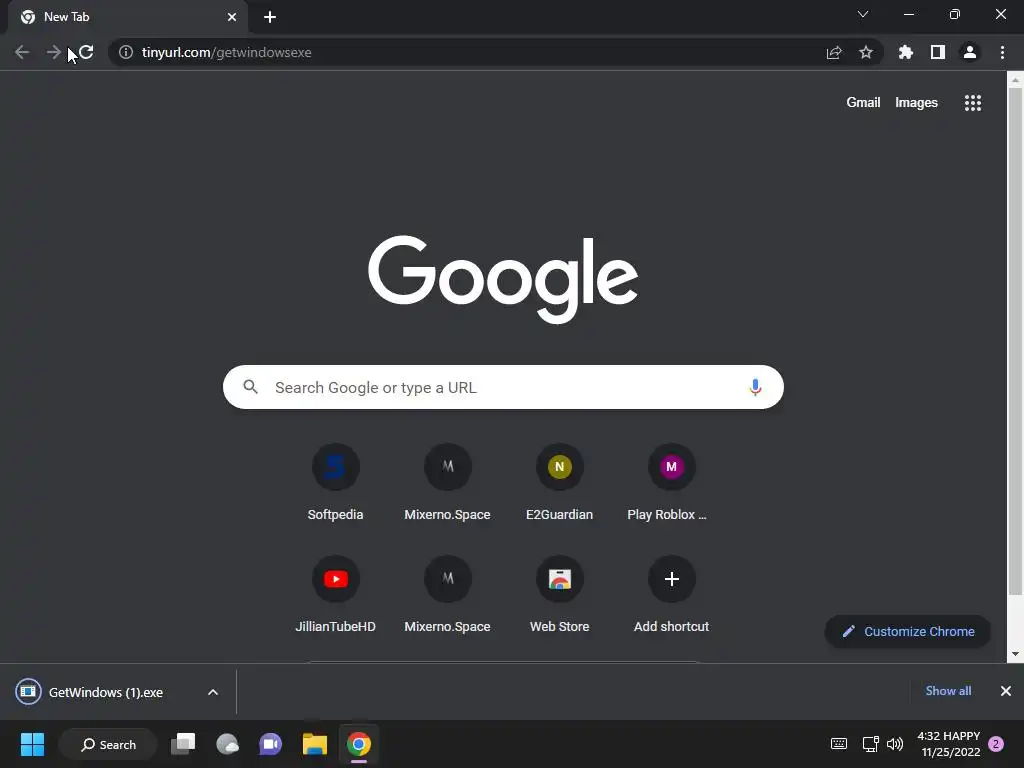Screen dimensions: 1024x768
Task: Open Task View on taskbar
Action: point(184,744)
